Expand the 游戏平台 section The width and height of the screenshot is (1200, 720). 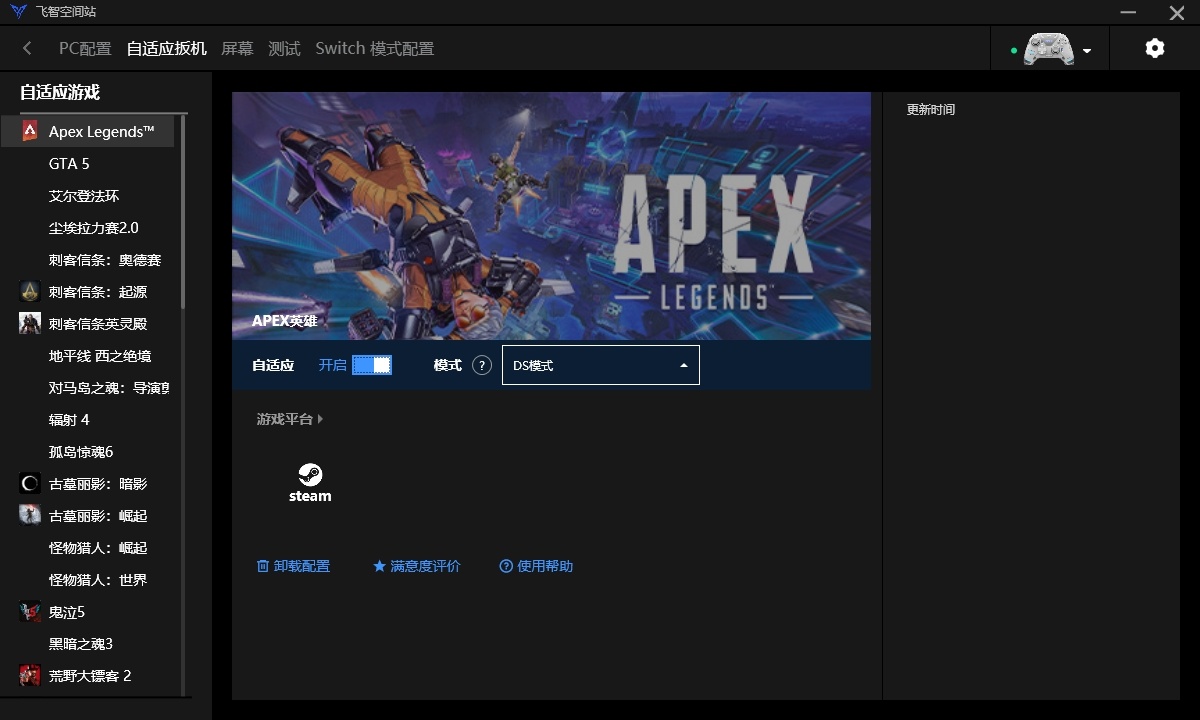(x=290, y=419)
